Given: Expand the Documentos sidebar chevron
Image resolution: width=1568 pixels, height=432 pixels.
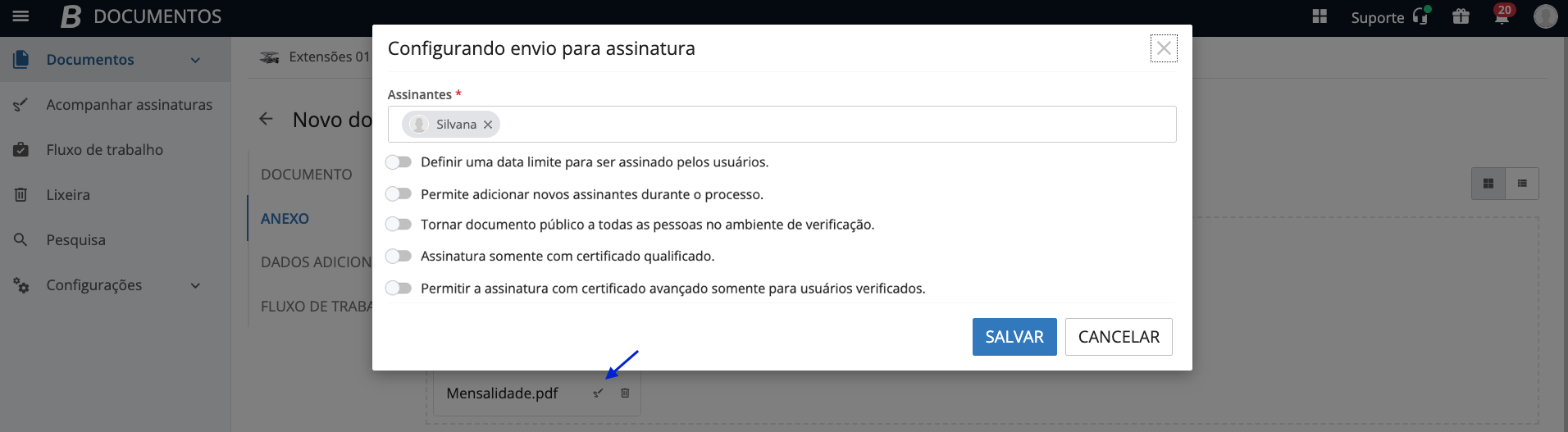Looking at the screenshot, I should [195, 60].
